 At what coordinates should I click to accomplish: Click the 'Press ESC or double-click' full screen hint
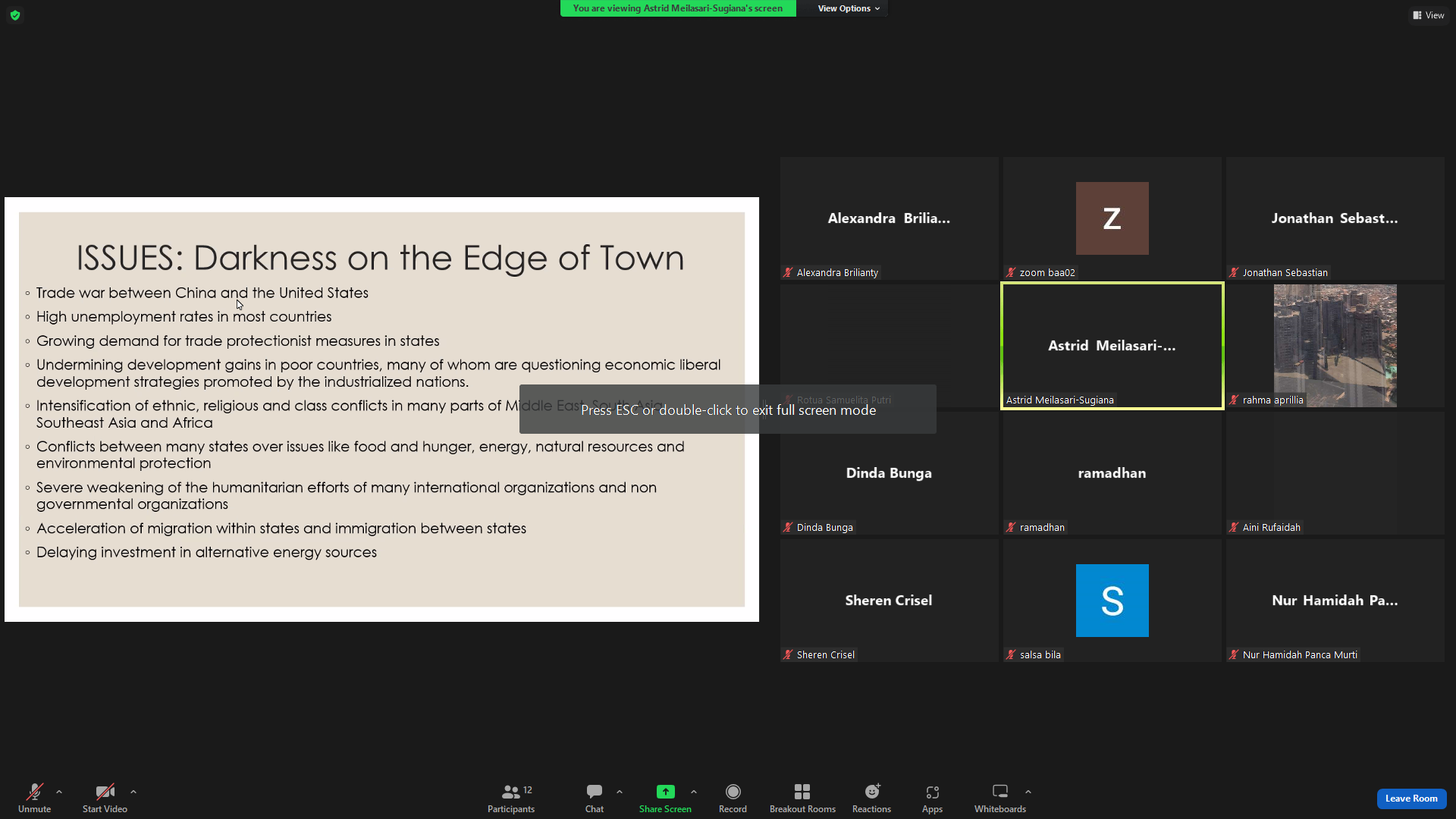(728, 410)
